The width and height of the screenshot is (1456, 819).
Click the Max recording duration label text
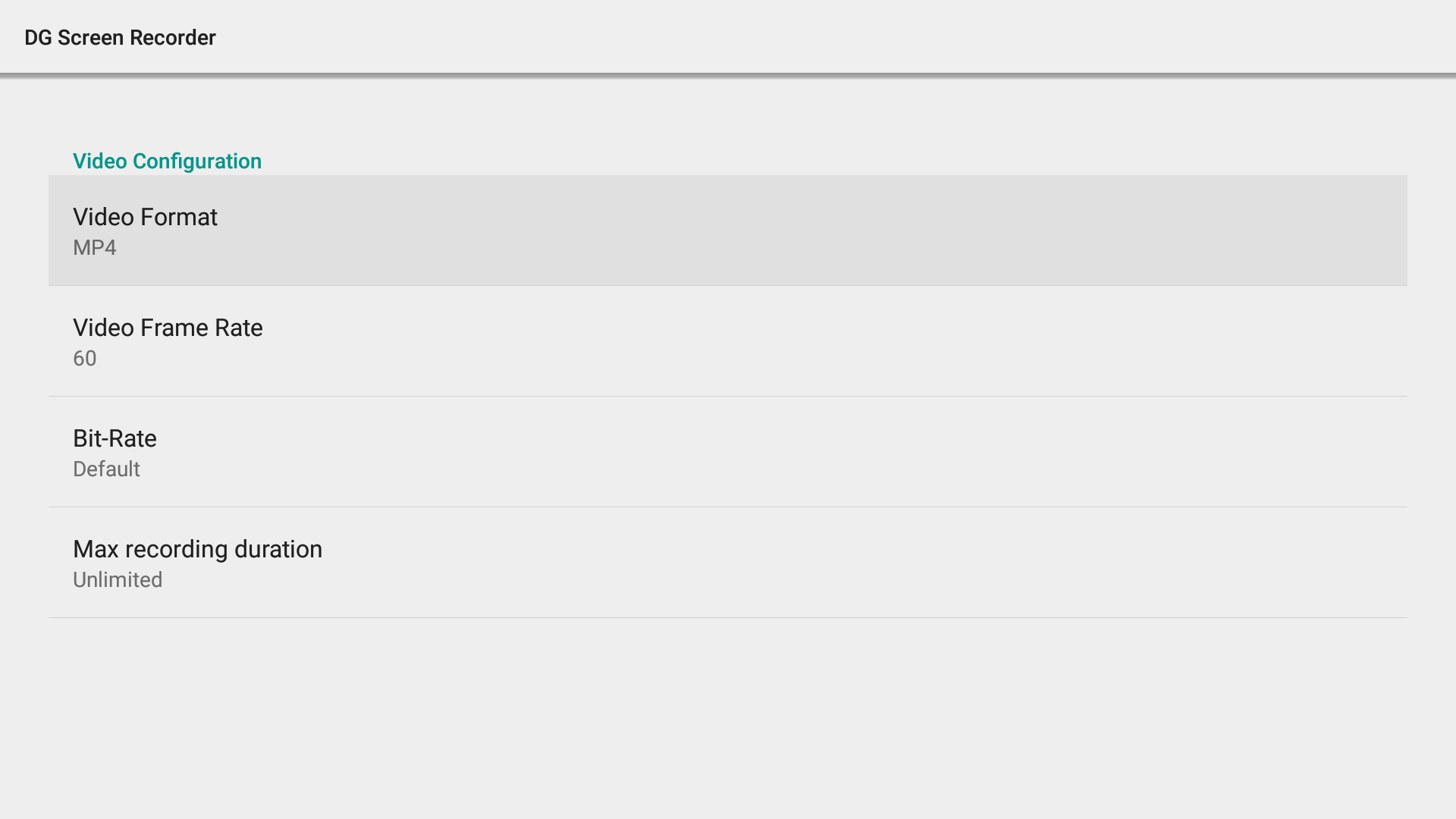point(197,550)
